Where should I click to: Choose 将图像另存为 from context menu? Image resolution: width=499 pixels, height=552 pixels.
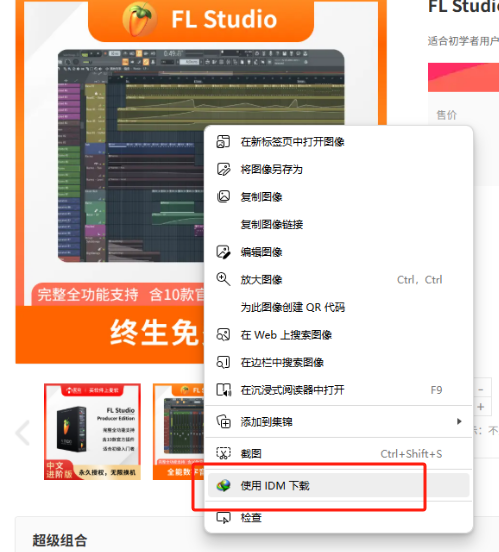pyautogui.click(x=338, y=169)
